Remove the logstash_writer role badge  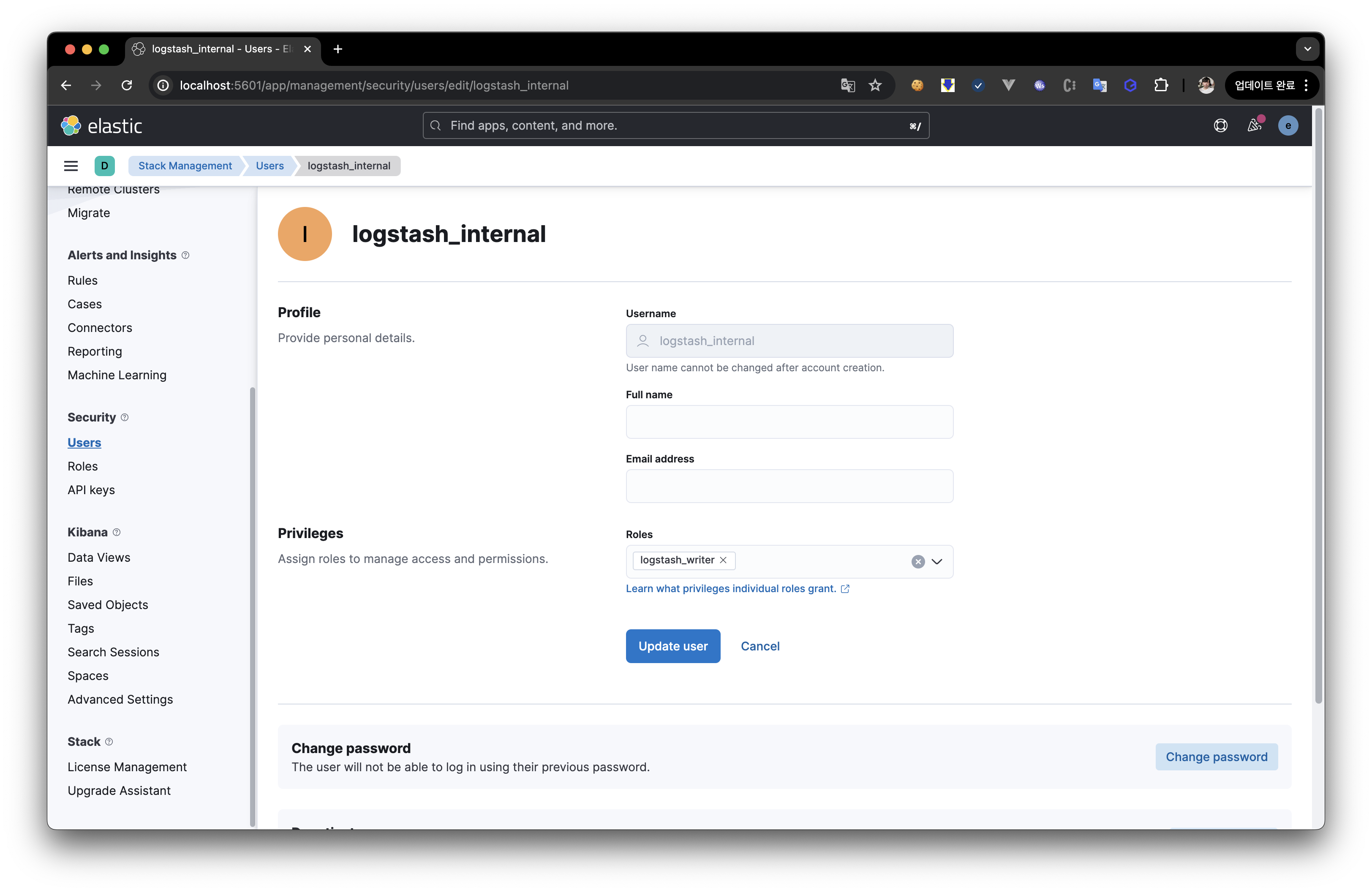point(723,560)
